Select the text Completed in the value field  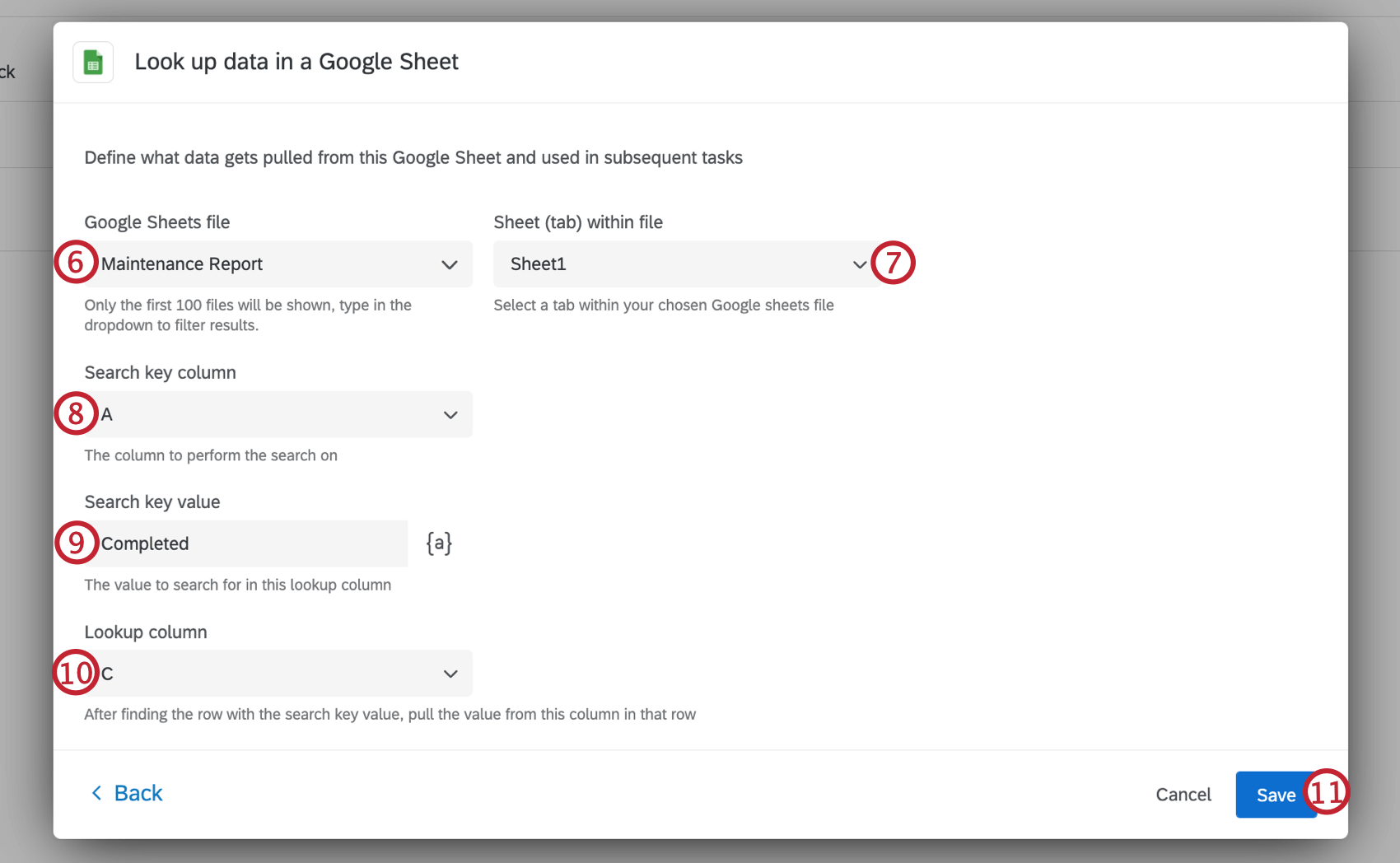(x=145, y=543)
